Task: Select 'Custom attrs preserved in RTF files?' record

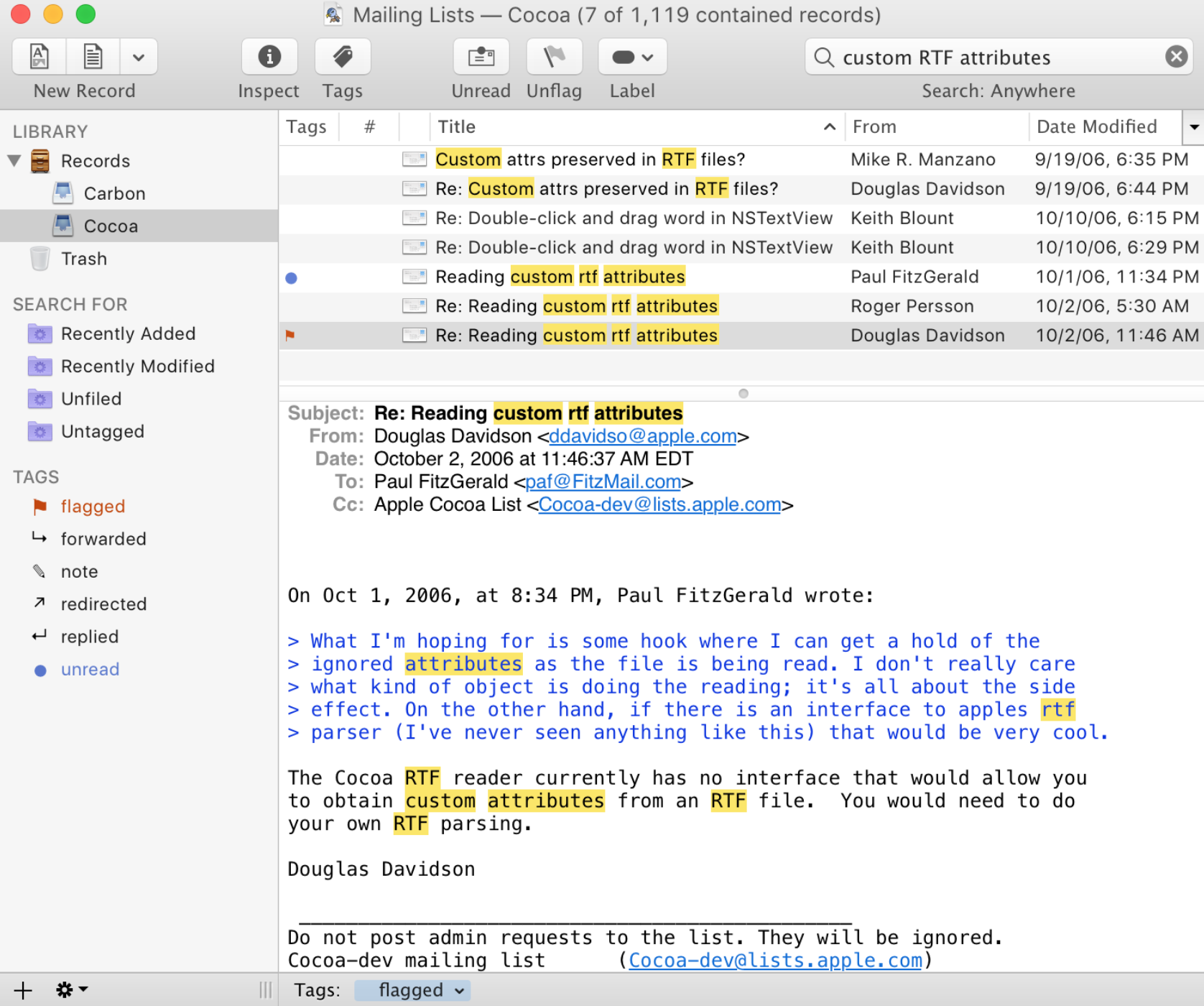Action: point(741,160)
